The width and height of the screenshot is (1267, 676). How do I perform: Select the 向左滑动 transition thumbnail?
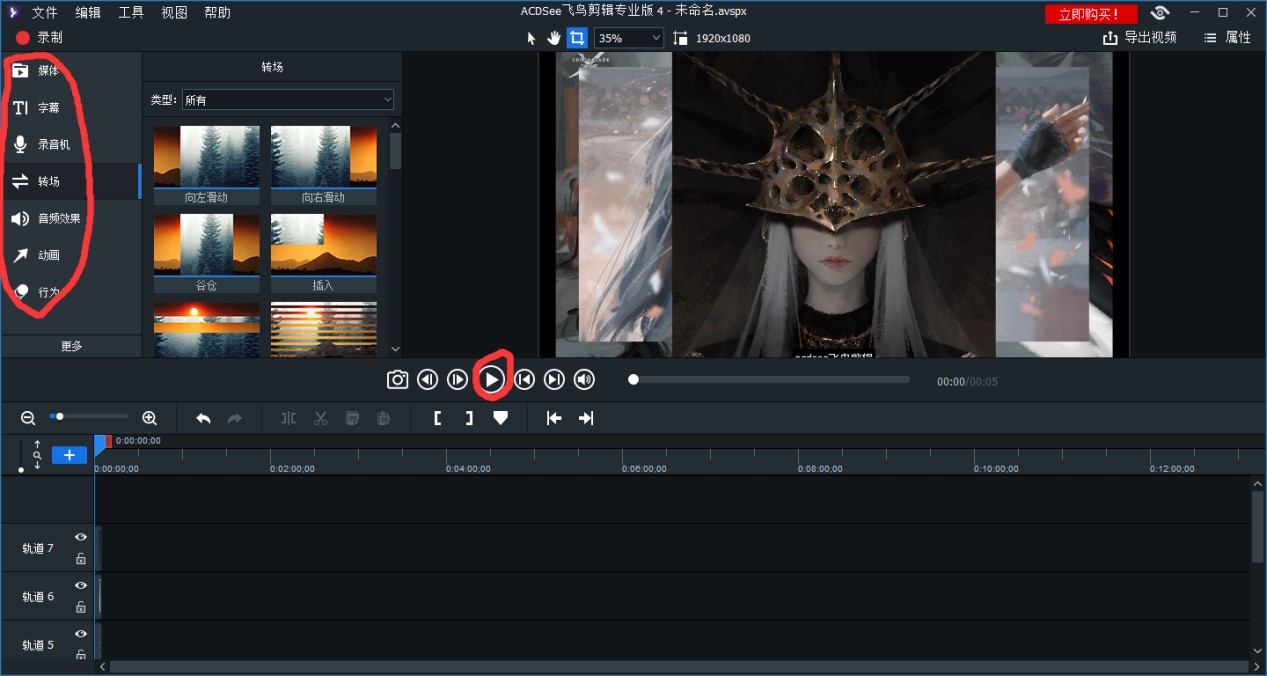click(206, 157)
